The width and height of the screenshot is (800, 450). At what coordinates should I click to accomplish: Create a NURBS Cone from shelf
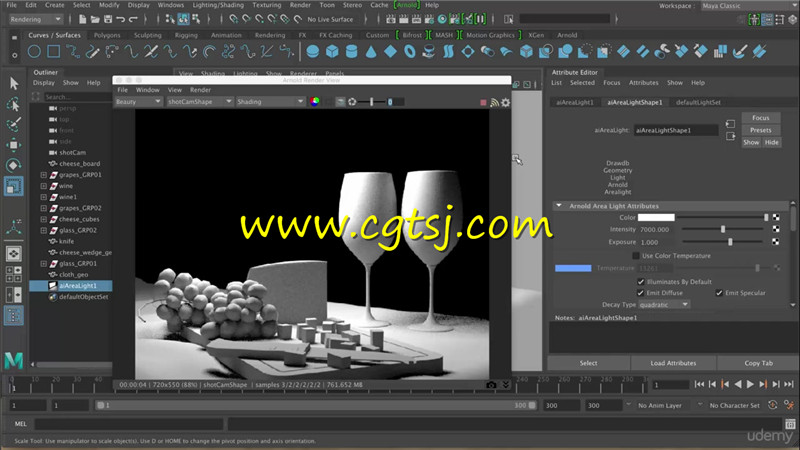pyautogui.click(x=371, y=52)
